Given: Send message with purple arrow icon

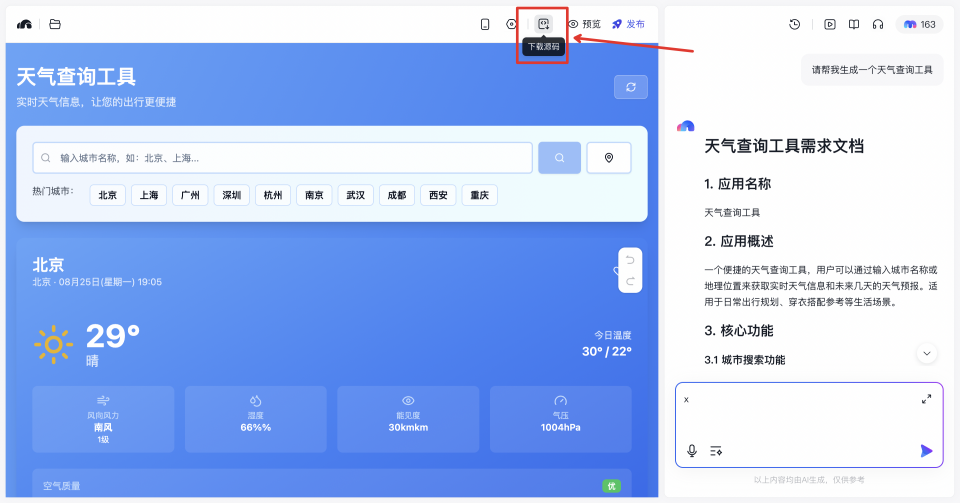Looking at the screenshot, I should pyautogui.click(x=926, y=451).
